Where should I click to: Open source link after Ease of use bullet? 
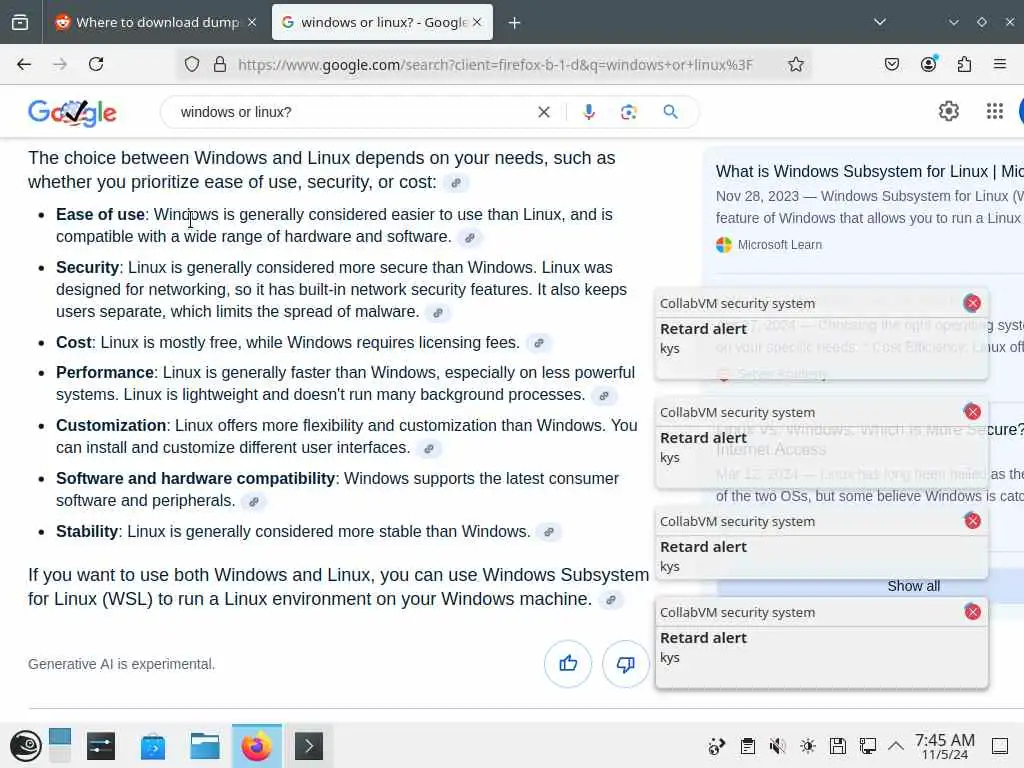pos(470,238)
